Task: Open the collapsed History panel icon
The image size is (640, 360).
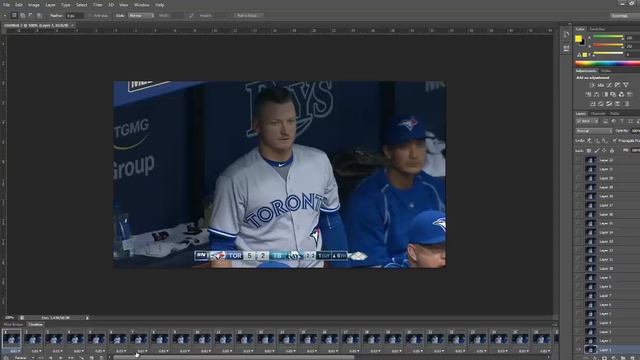Action: point(566,35)
